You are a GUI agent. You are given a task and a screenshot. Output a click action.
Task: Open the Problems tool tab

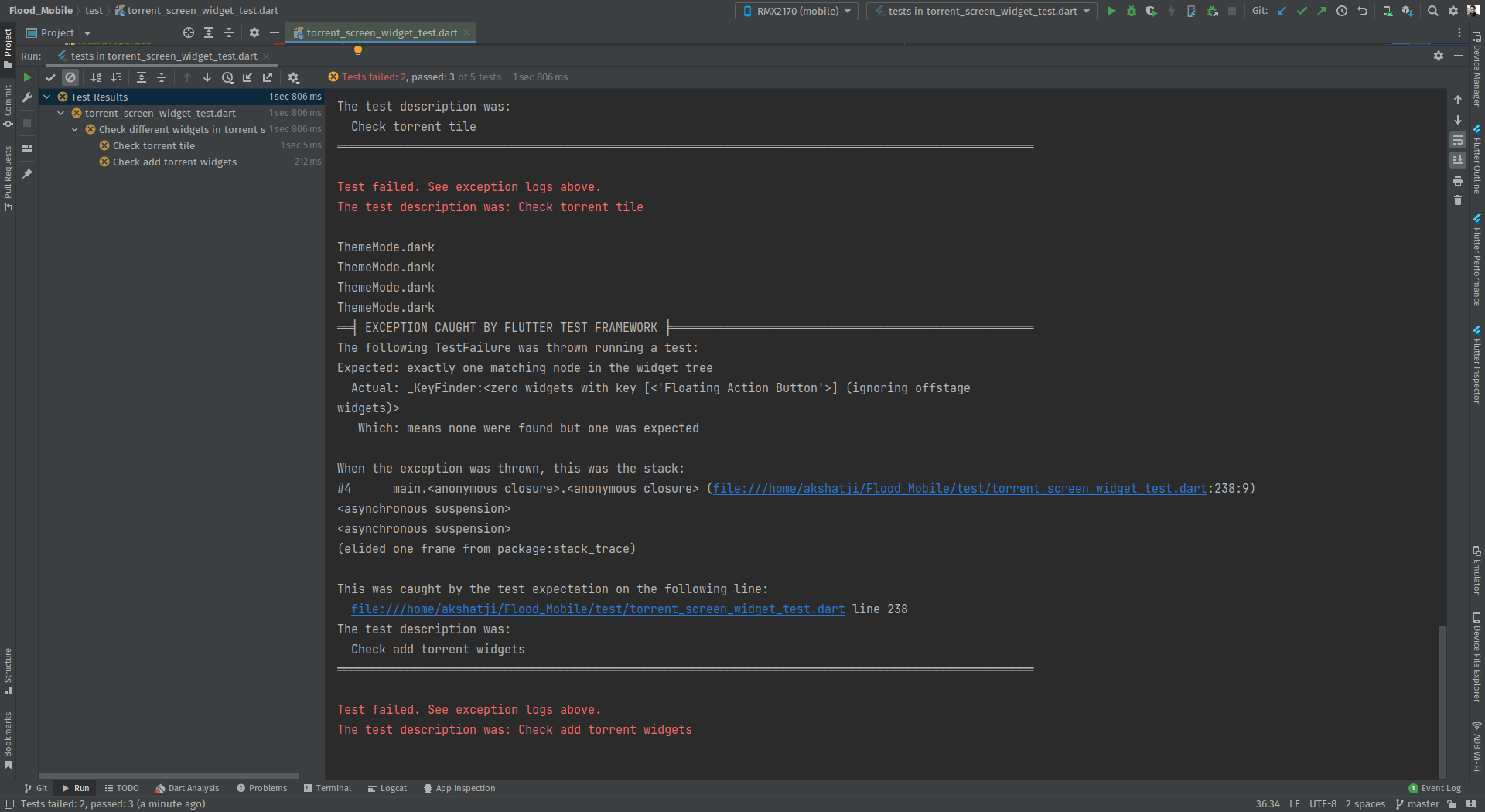point(262,788)
